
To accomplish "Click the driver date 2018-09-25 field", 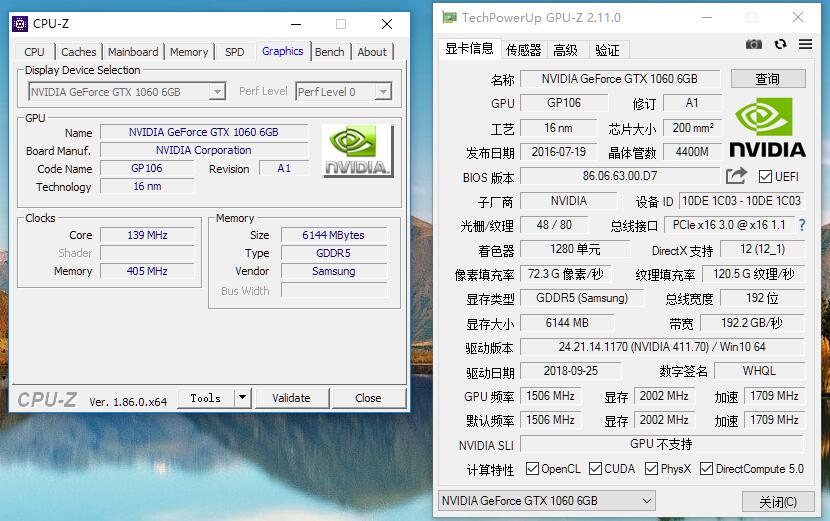I will pos(571,371).
